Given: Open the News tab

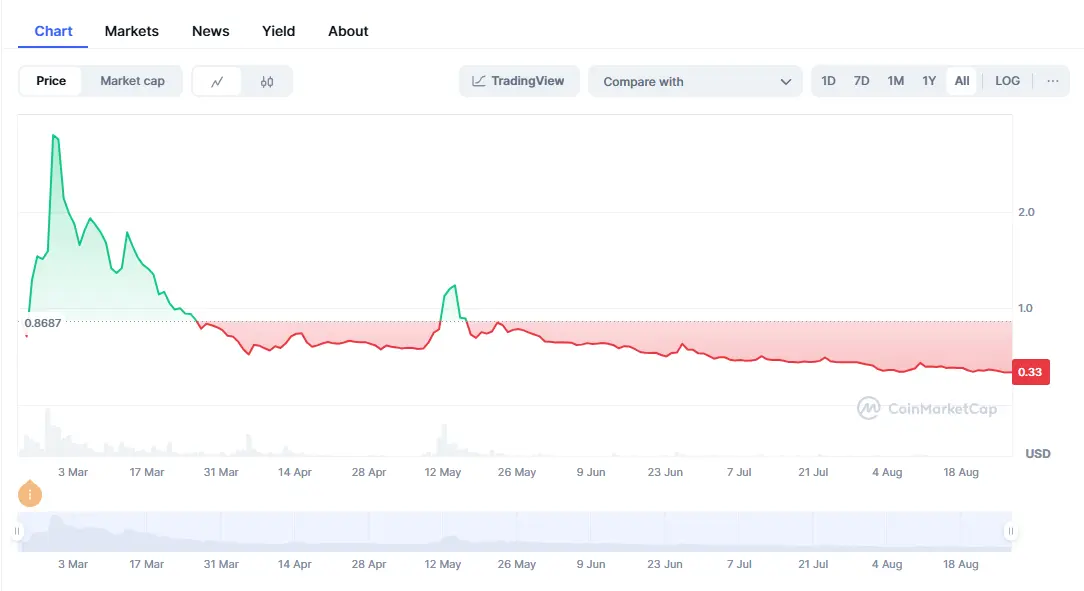Looking at the screenshot, I should (210, 31).
